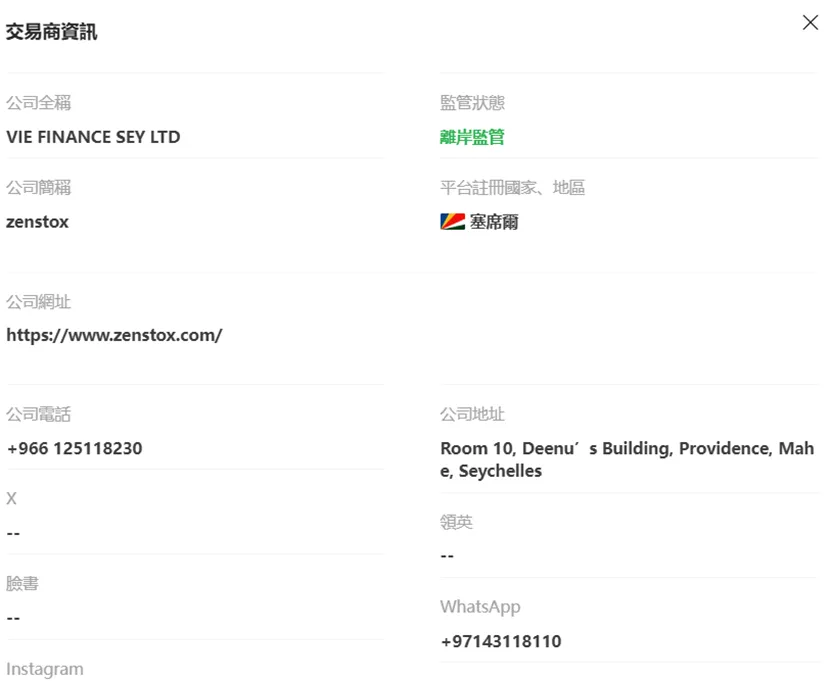Click the WhatsApp number +97143118110

point(501,641)
